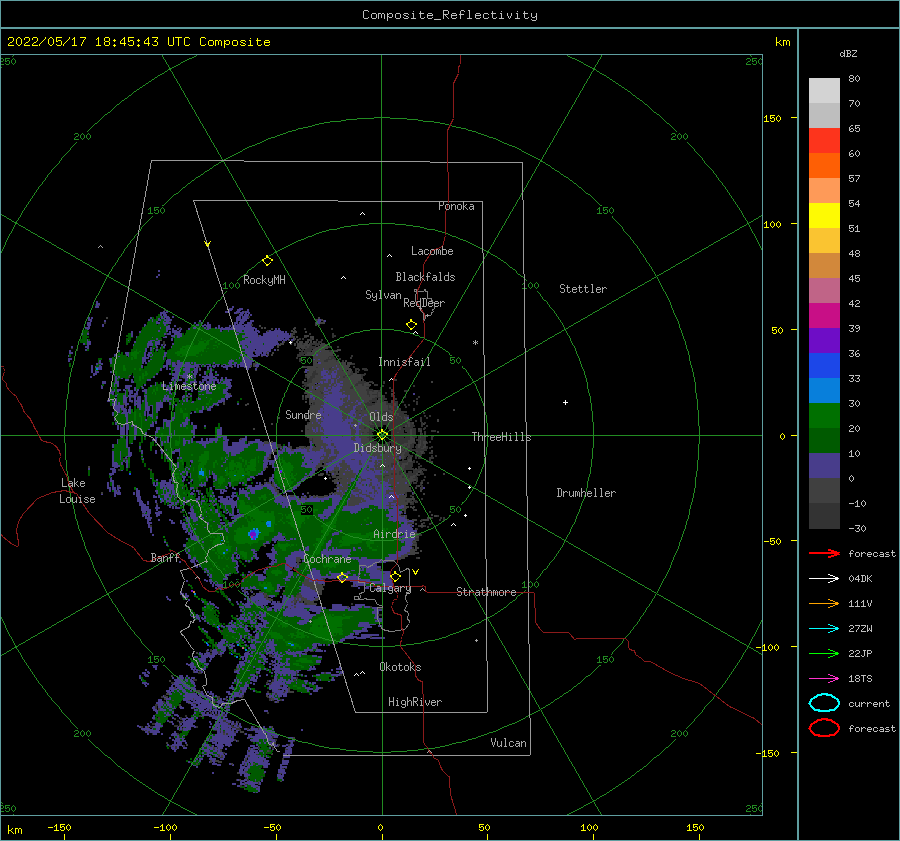Click the violet 36-39 dBZ swatch
The height and width of the screenshot is (841, 900).
click(824, 340)
